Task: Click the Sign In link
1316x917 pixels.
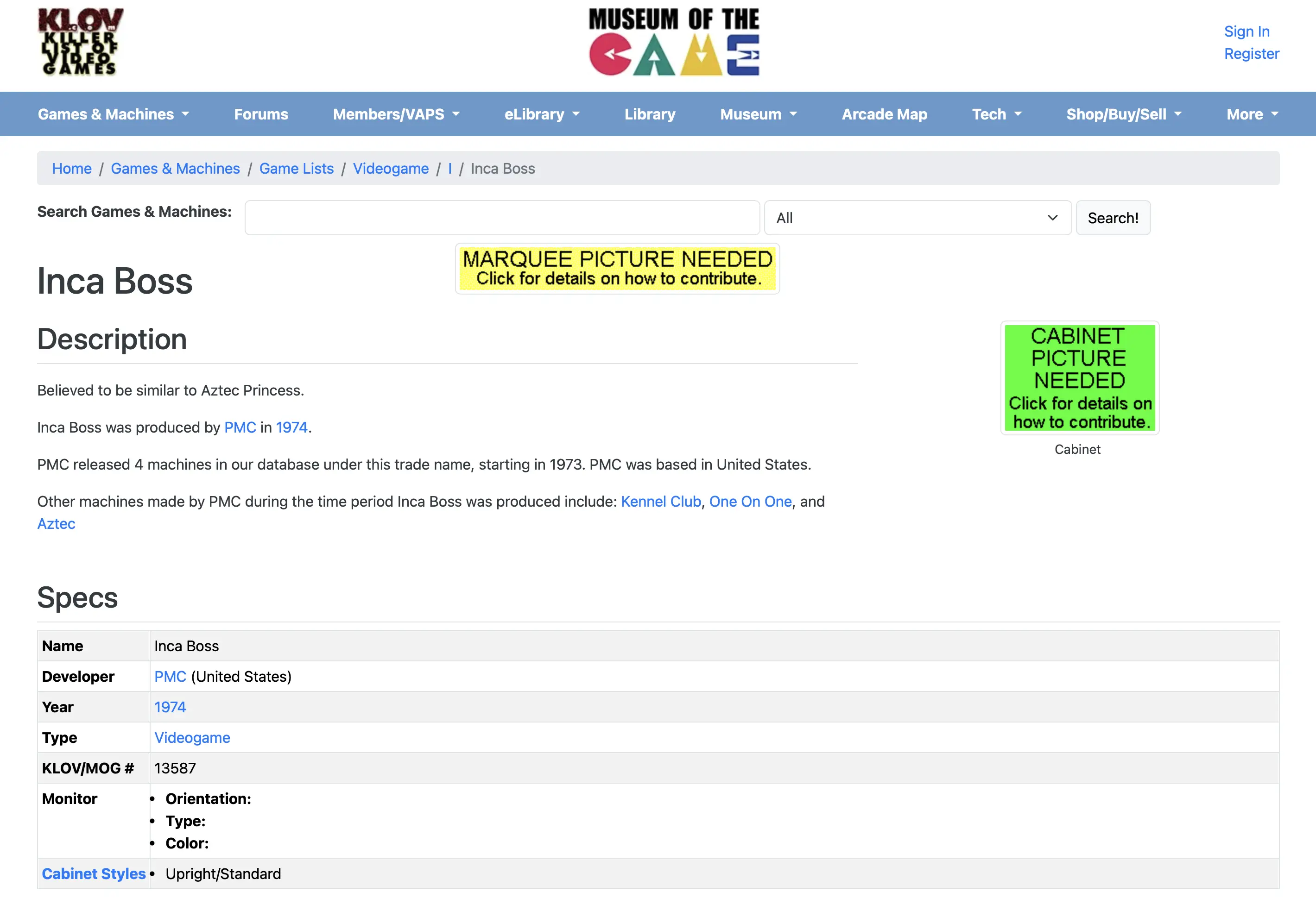Action: point(1246,31)
